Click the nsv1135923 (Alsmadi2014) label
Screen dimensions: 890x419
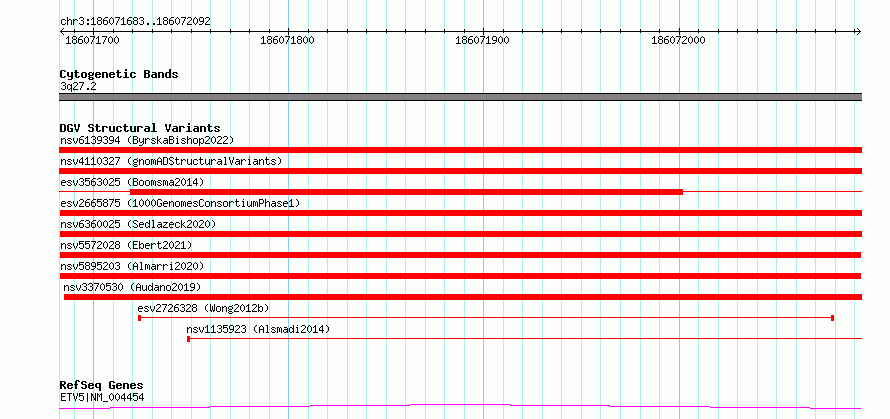258,329
